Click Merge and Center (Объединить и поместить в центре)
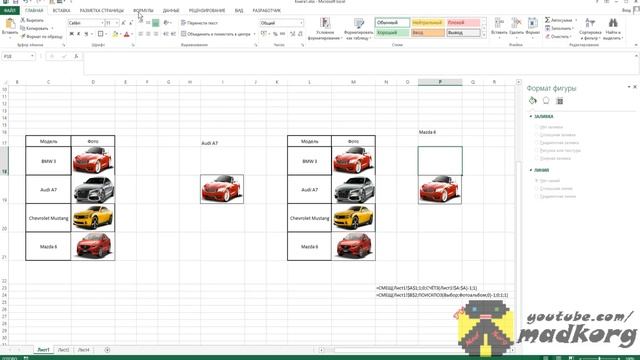This screenshot has width=640, height=360. pos(216,34)
